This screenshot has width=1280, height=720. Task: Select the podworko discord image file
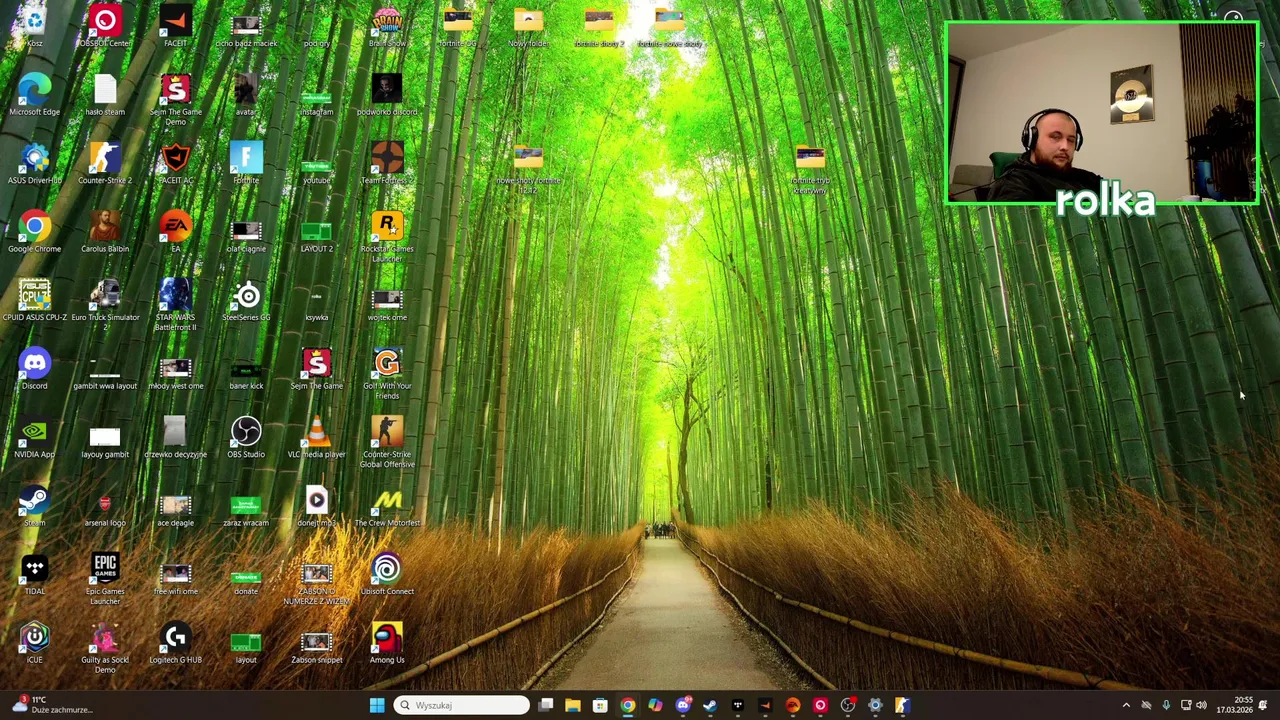387,96
